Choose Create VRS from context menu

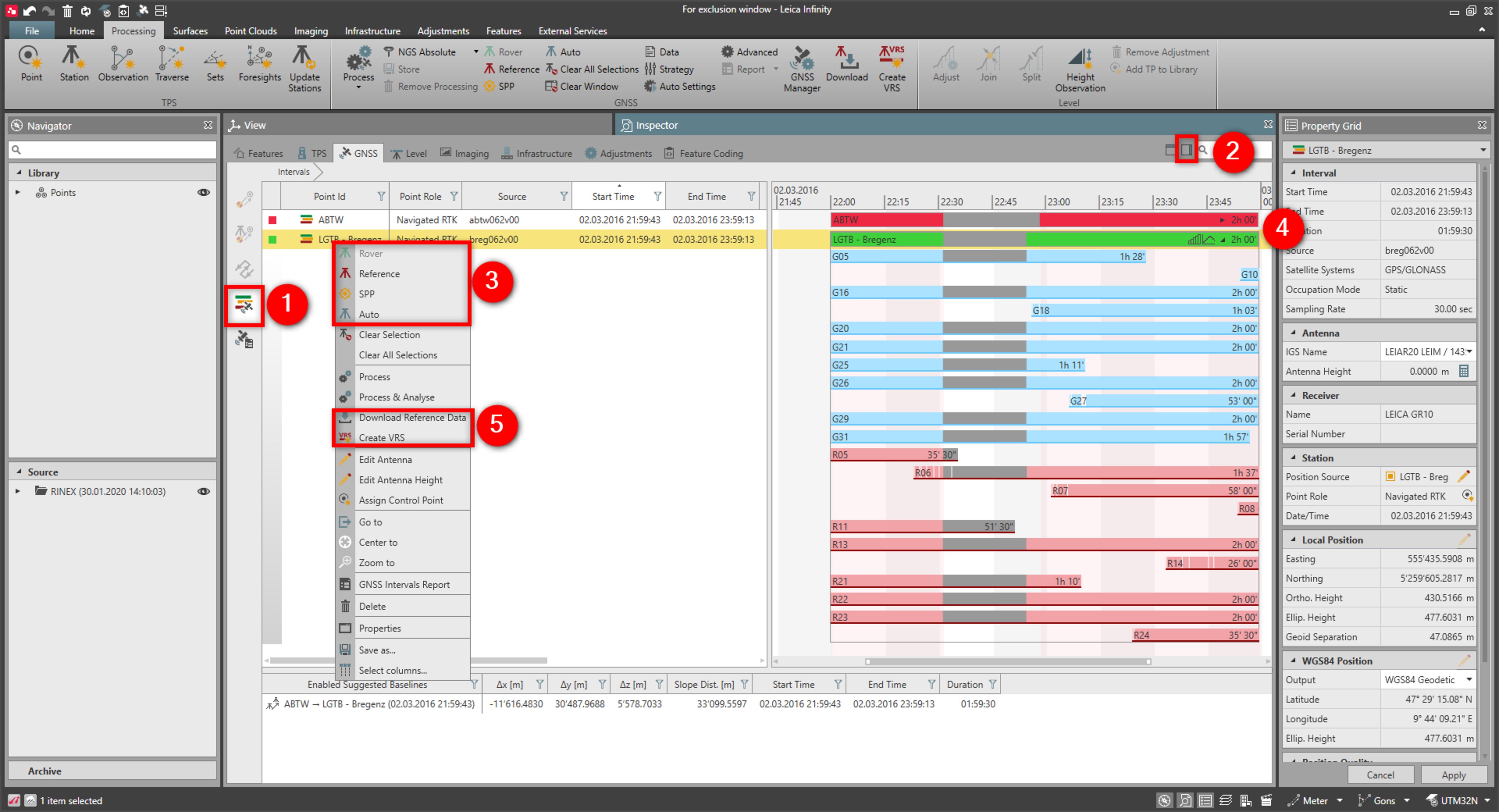(403, 437)
